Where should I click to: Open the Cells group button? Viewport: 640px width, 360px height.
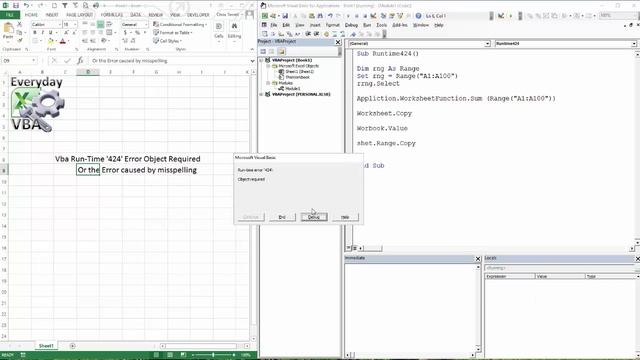coord(219,31)
